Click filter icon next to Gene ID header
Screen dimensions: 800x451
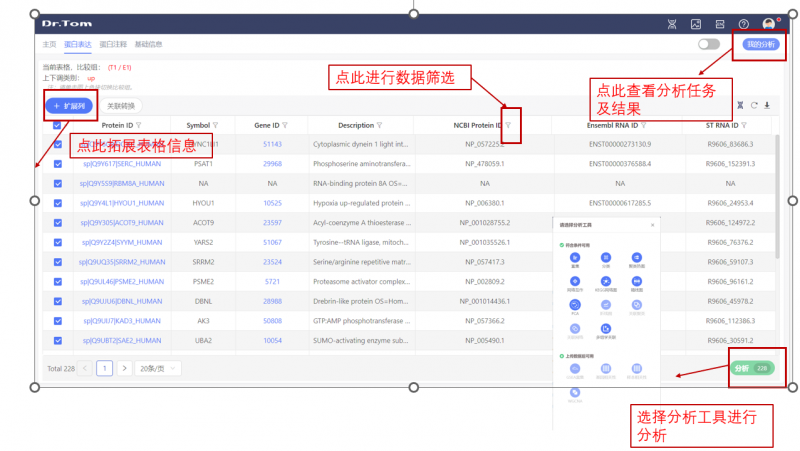coord(285,125)
